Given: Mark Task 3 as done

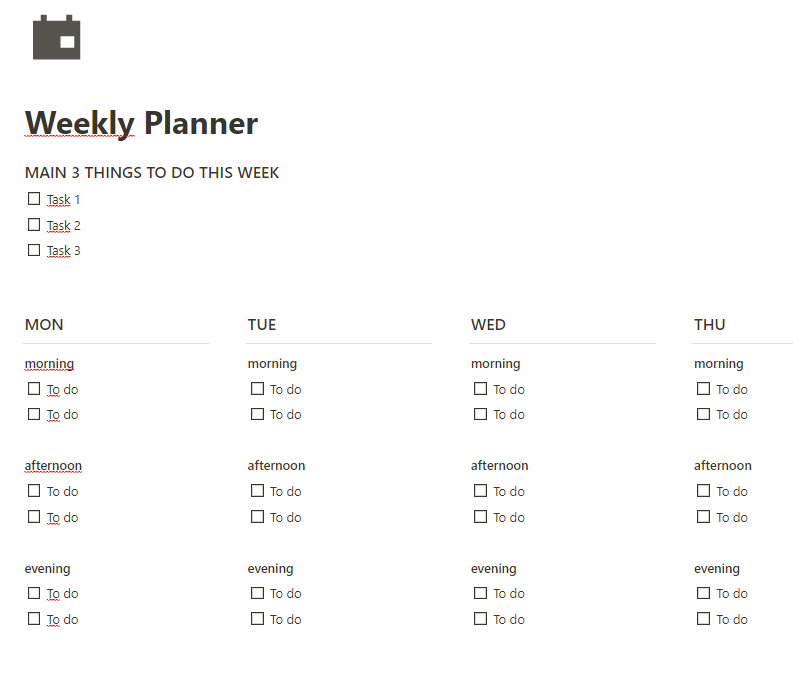Looking at the screenshot, I should [34, 250].
